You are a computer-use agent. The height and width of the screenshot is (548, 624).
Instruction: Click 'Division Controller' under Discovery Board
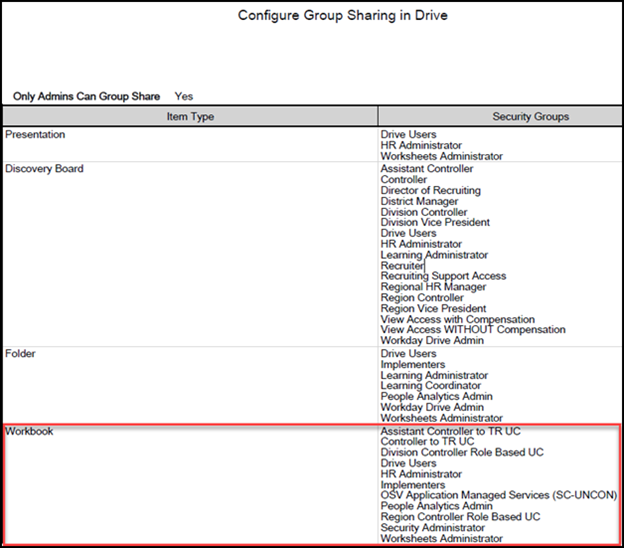point(424,212)
